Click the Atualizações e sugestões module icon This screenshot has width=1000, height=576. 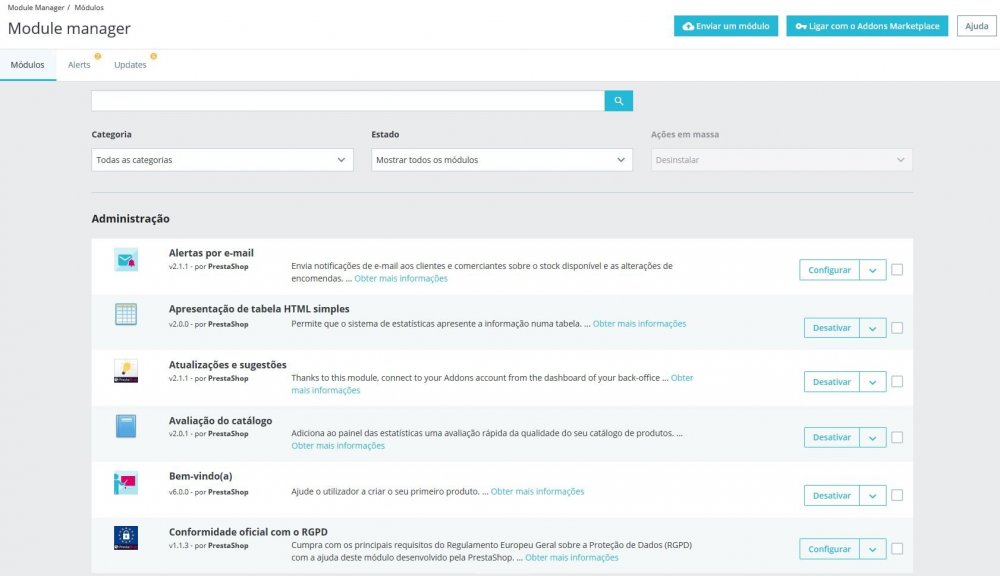126,371
